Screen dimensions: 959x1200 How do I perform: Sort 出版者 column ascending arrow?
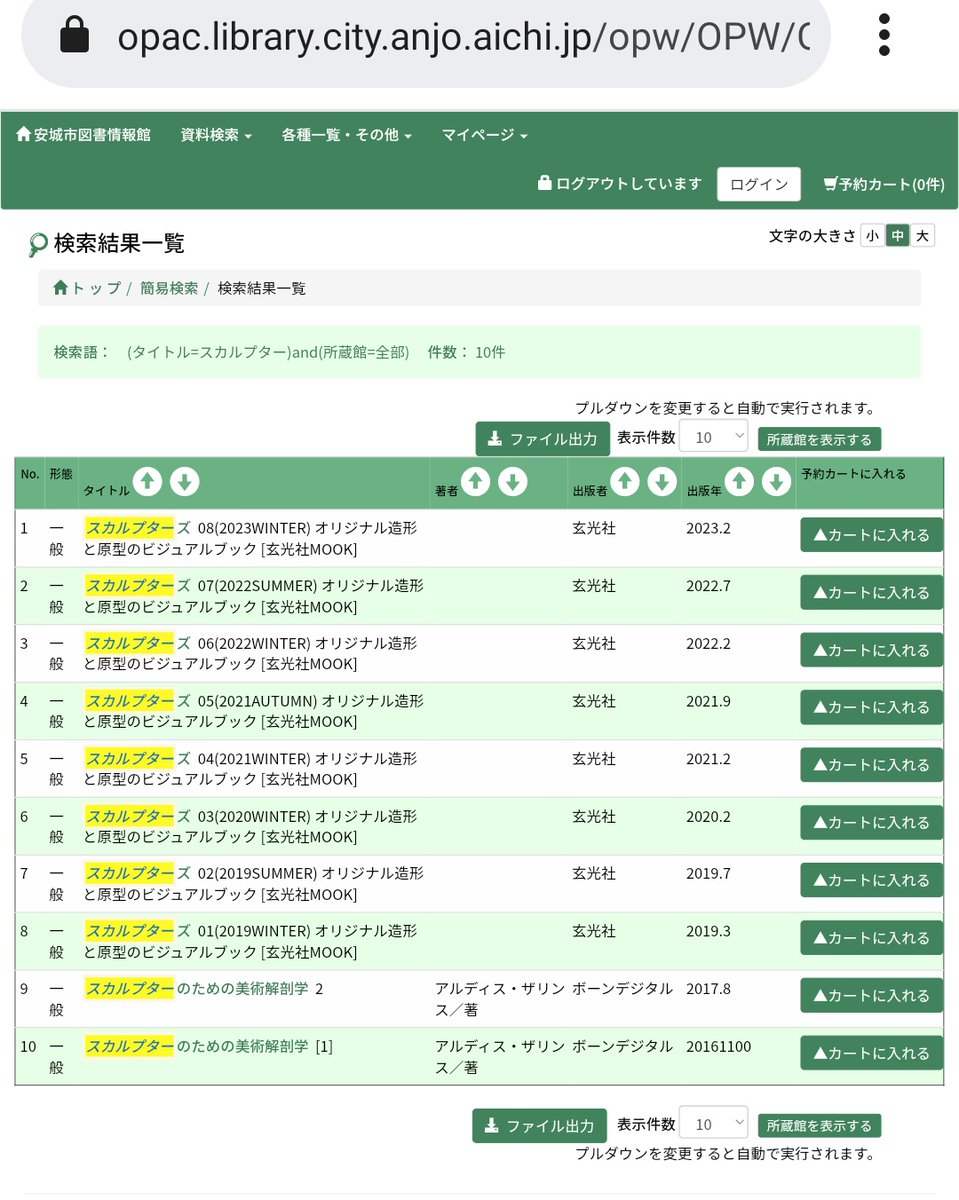625,482
